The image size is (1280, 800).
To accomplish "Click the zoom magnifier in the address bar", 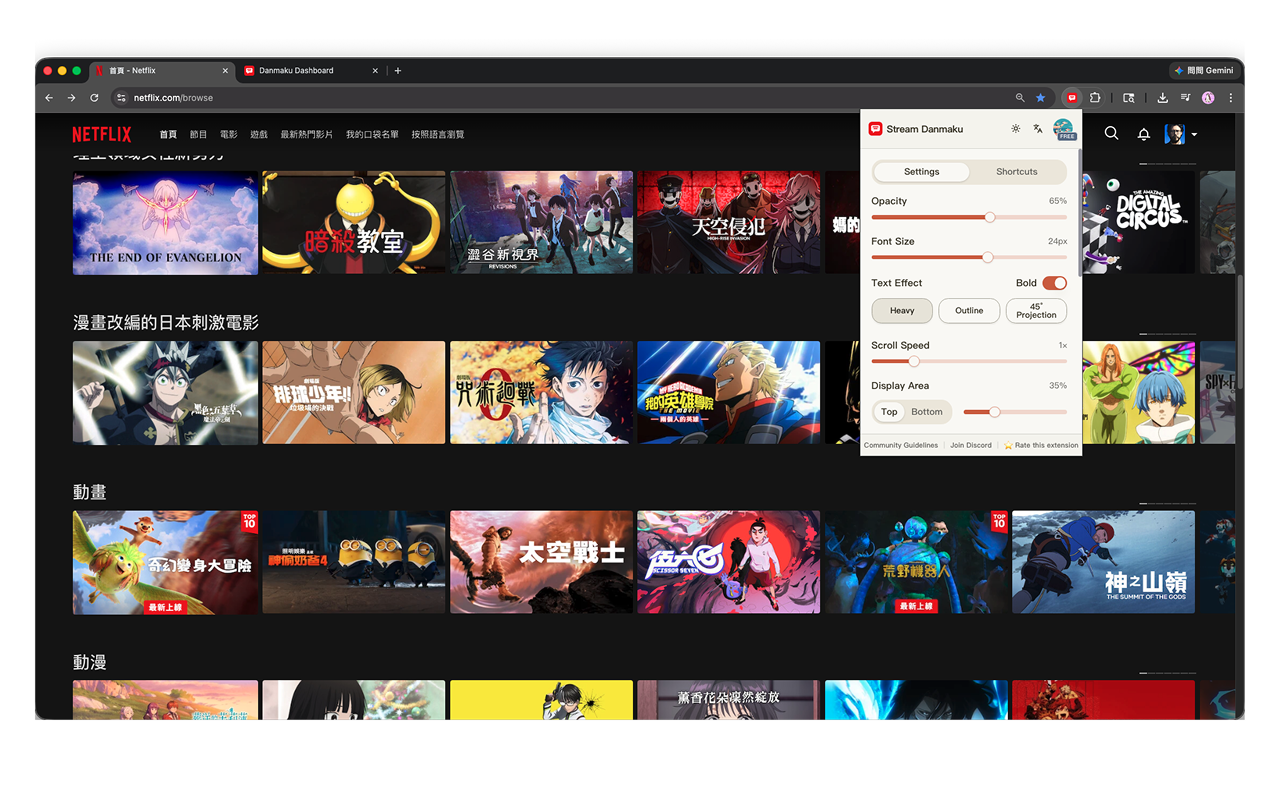I will click(x=1020, y=98).
